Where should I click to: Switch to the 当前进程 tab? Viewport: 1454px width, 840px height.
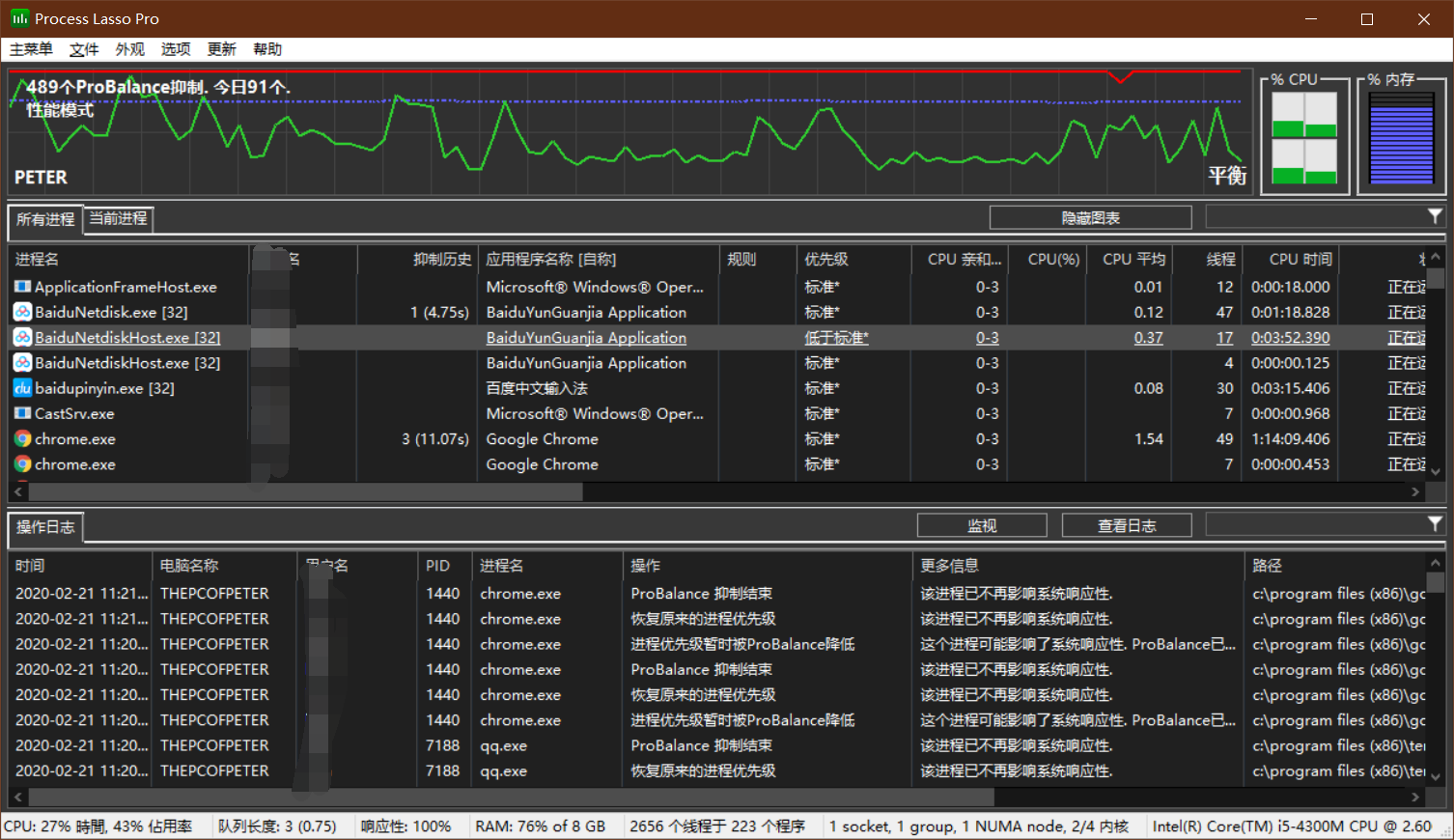[x=119, y=218]
